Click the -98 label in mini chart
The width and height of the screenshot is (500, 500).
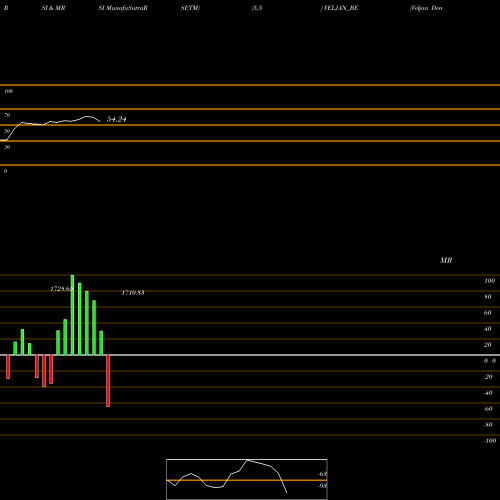point(323,486)
